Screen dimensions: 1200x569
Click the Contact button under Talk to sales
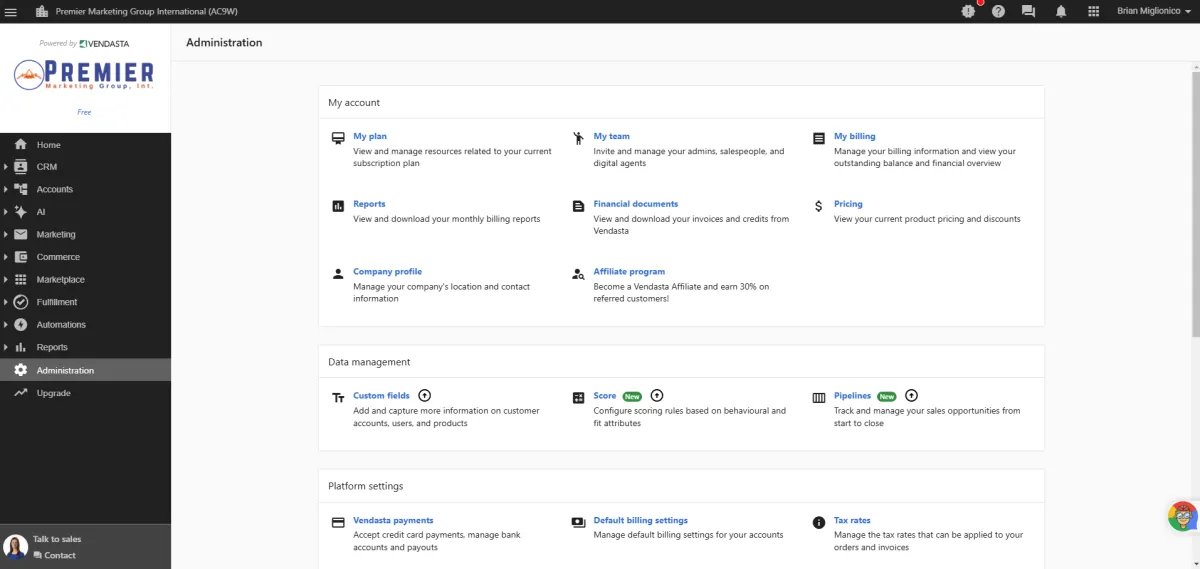[x=59, y=555]
